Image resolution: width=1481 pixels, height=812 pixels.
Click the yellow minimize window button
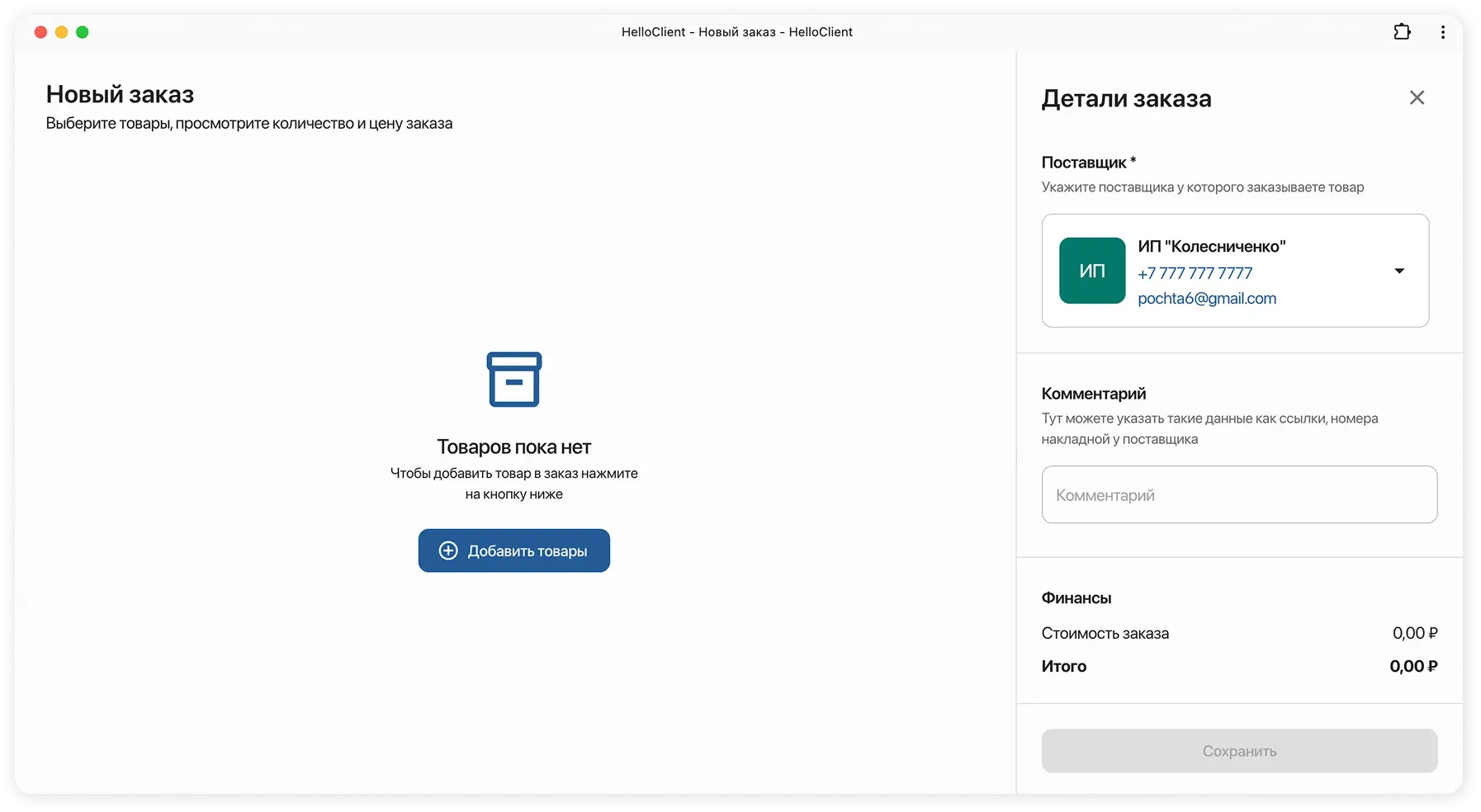coord(61,32)
